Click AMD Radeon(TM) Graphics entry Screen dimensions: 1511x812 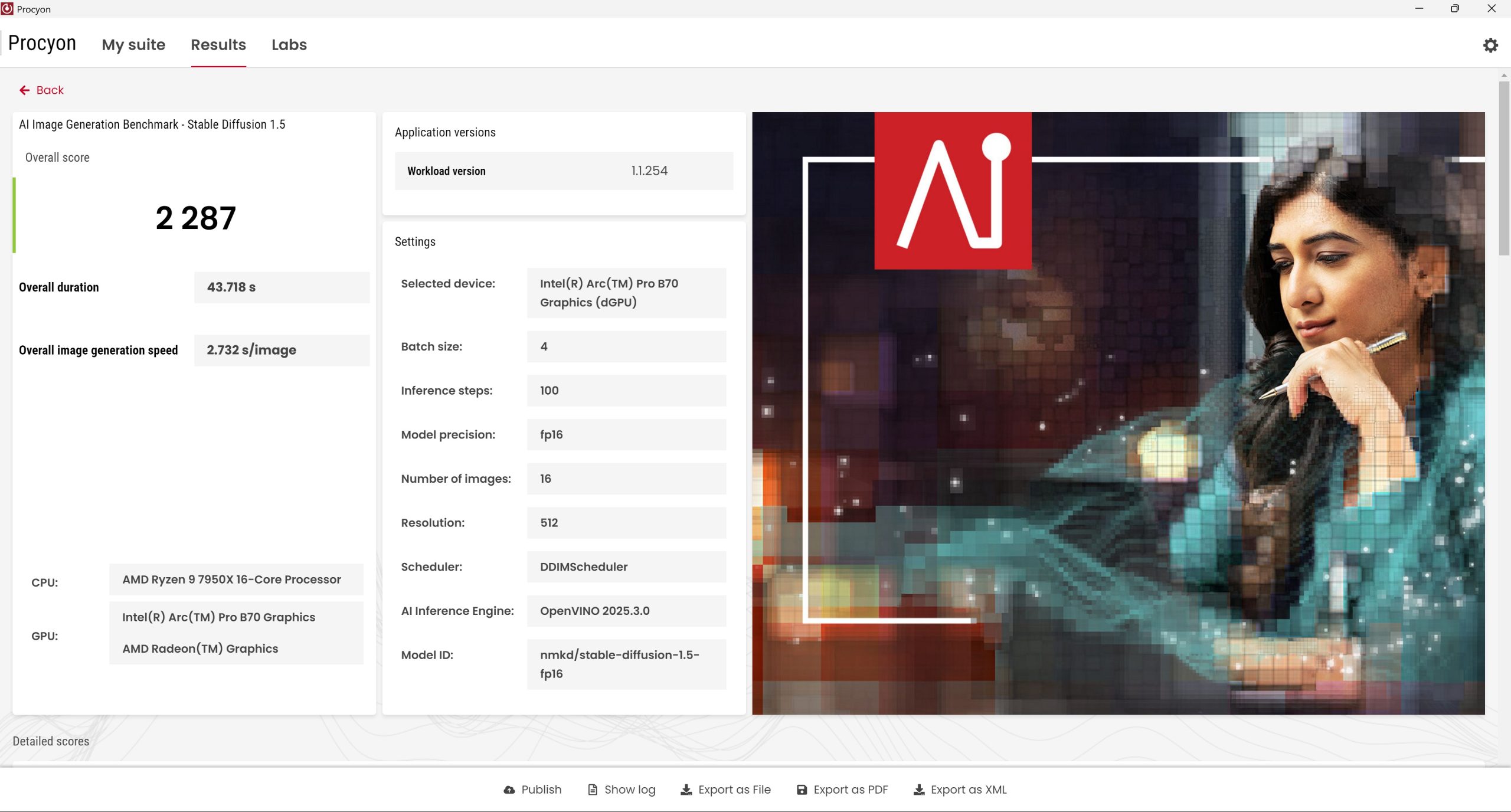point(200,649)
